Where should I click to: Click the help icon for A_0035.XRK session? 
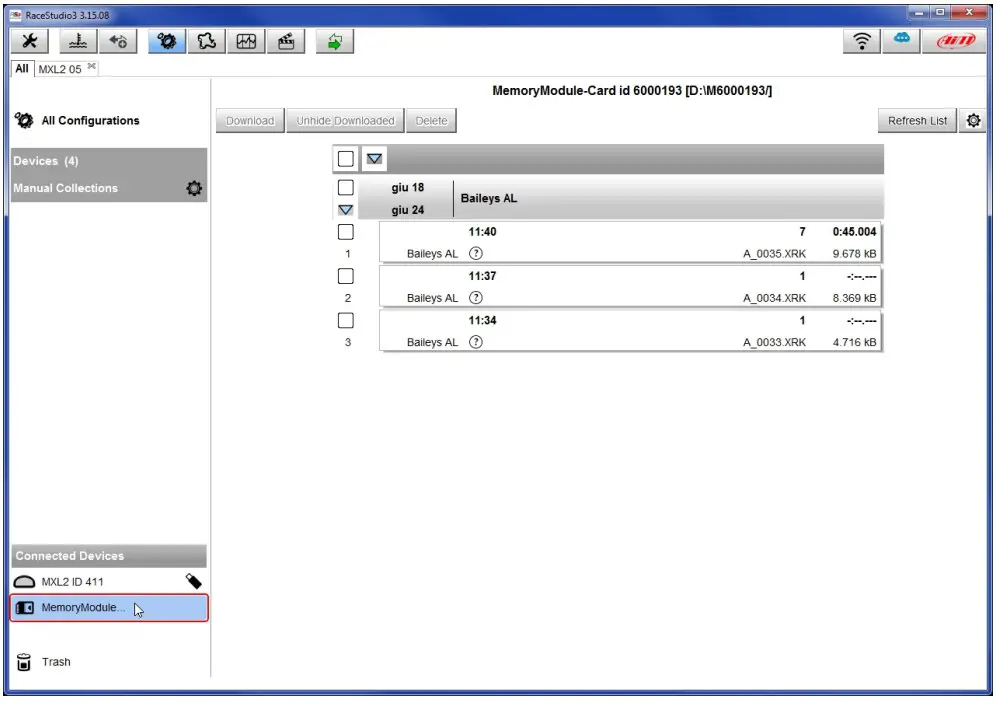[476, 254]
